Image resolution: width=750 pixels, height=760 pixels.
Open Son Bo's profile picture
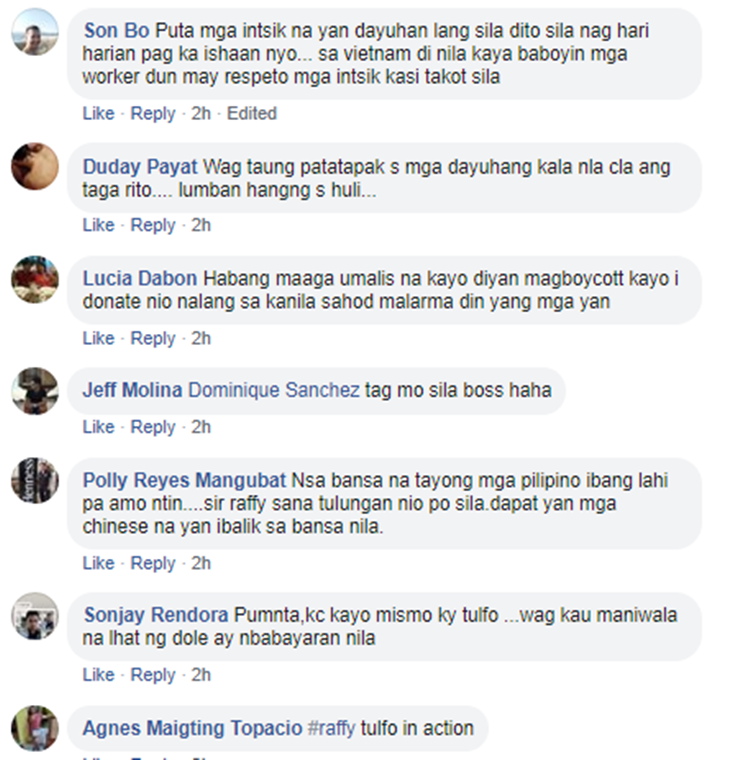pos(35,32)
